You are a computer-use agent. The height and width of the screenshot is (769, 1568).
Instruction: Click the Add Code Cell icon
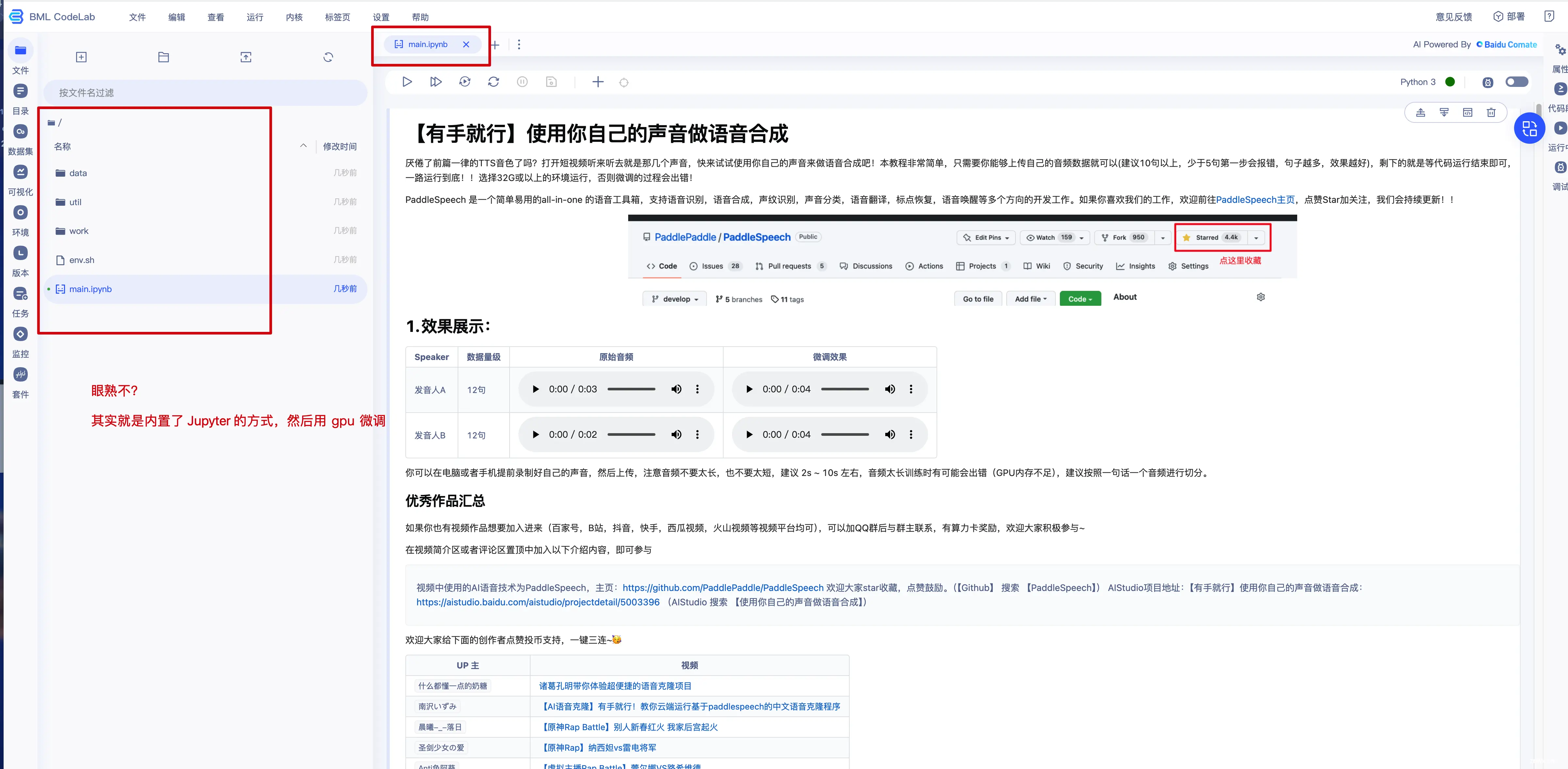pyautogui.click(x=597, y=81)
